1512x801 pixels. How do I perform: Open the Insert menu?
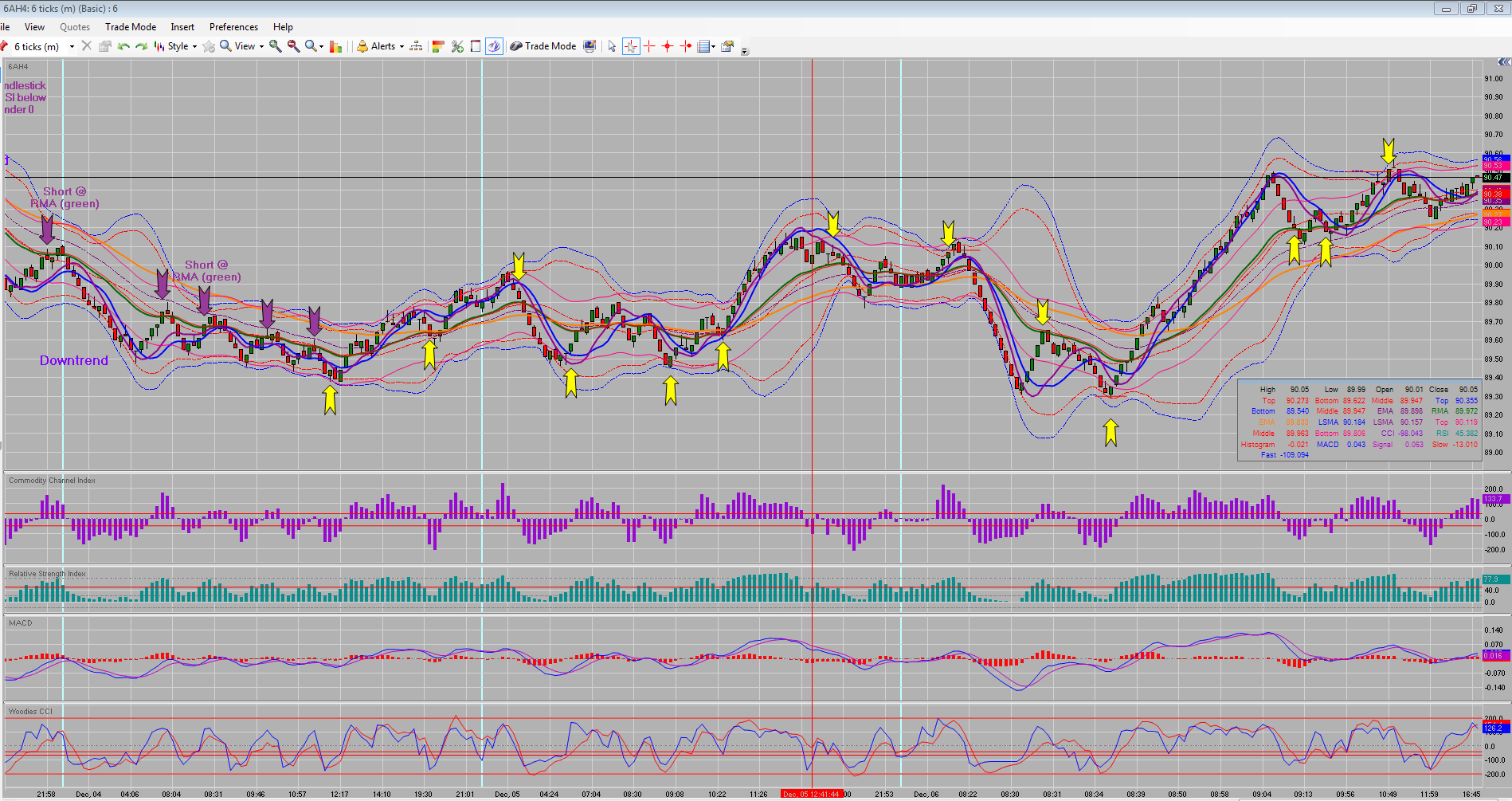(x=182, y=27)
